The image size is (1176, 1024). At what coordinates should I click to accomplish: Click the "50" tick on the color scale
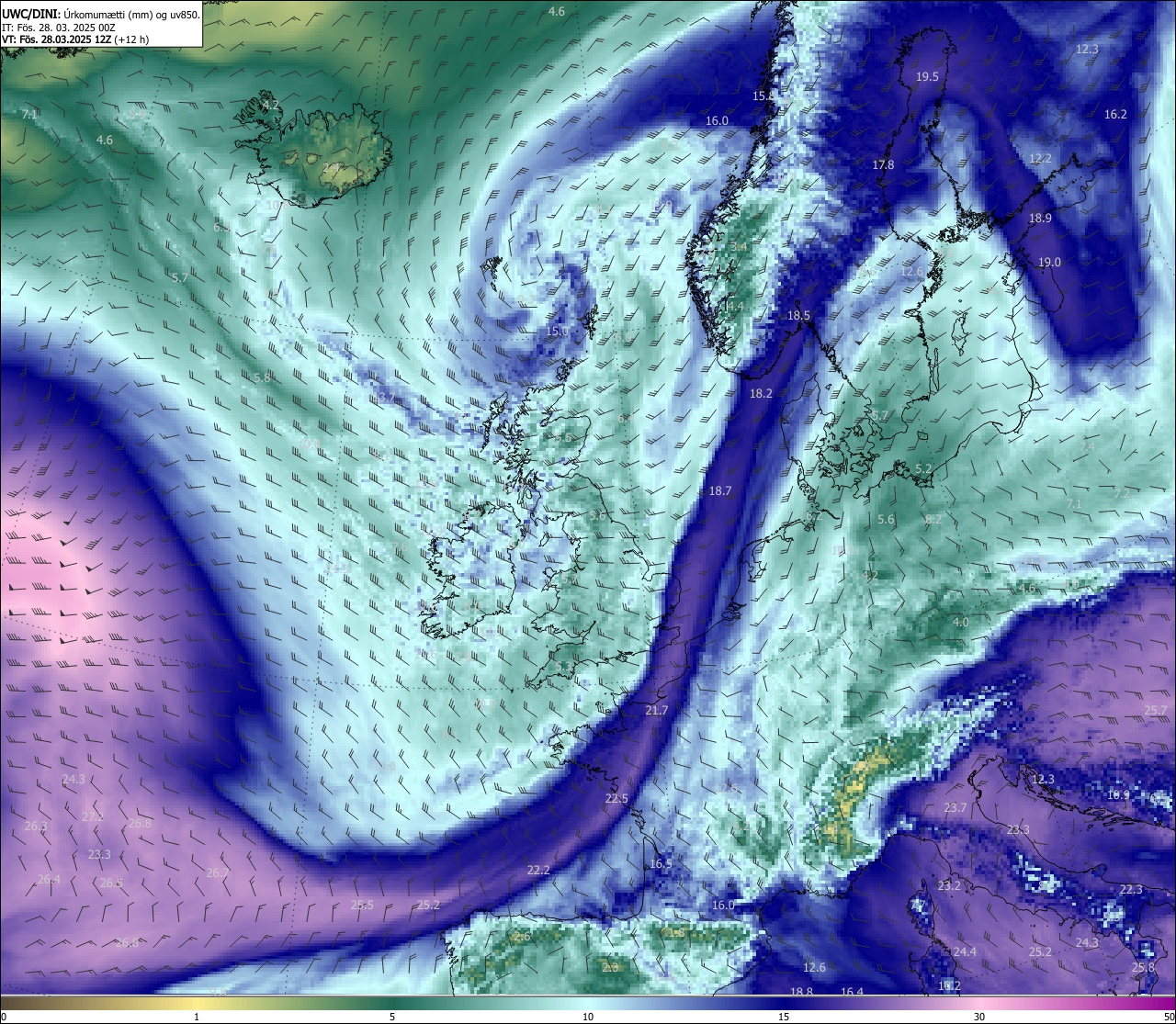1168,1016
